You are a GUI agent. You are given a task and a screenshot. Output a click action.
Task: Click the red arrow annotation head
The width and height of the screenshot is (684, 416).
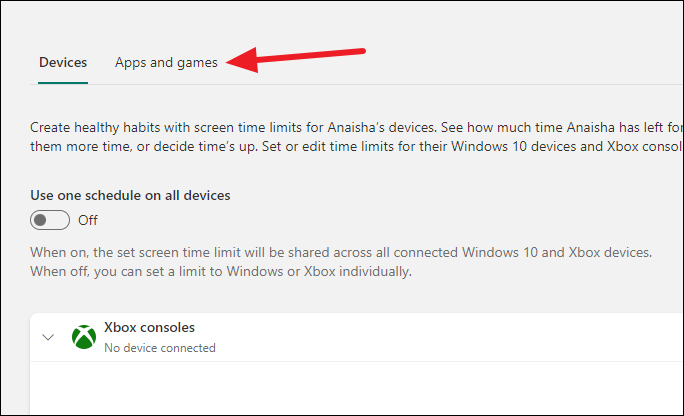[242, 60]
